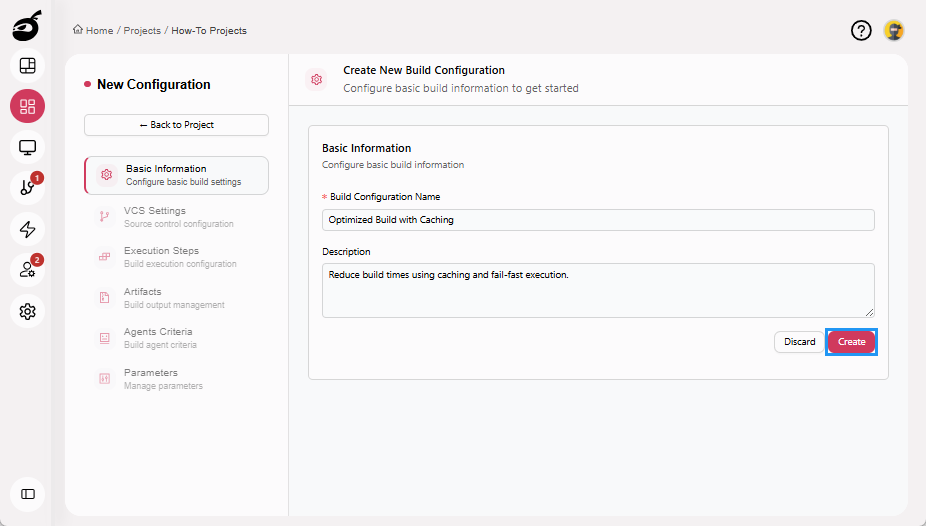Viewport: 926px width, 526px height.
Task: Open the dashboard layout icon in the sidebar
Action: click(x=27, y=66)
